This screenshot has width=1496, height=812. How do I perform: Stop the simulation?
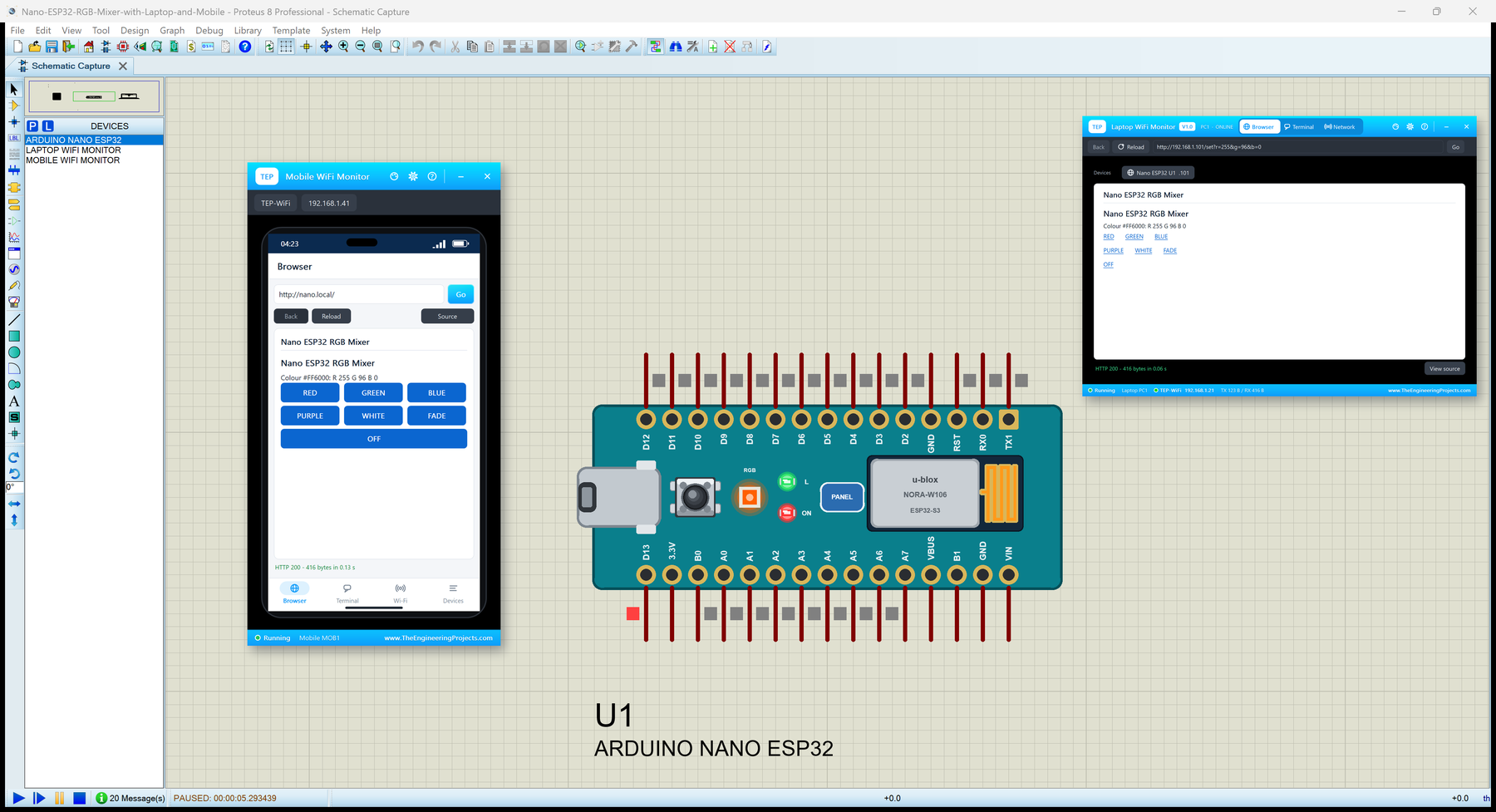coord(79,798)
